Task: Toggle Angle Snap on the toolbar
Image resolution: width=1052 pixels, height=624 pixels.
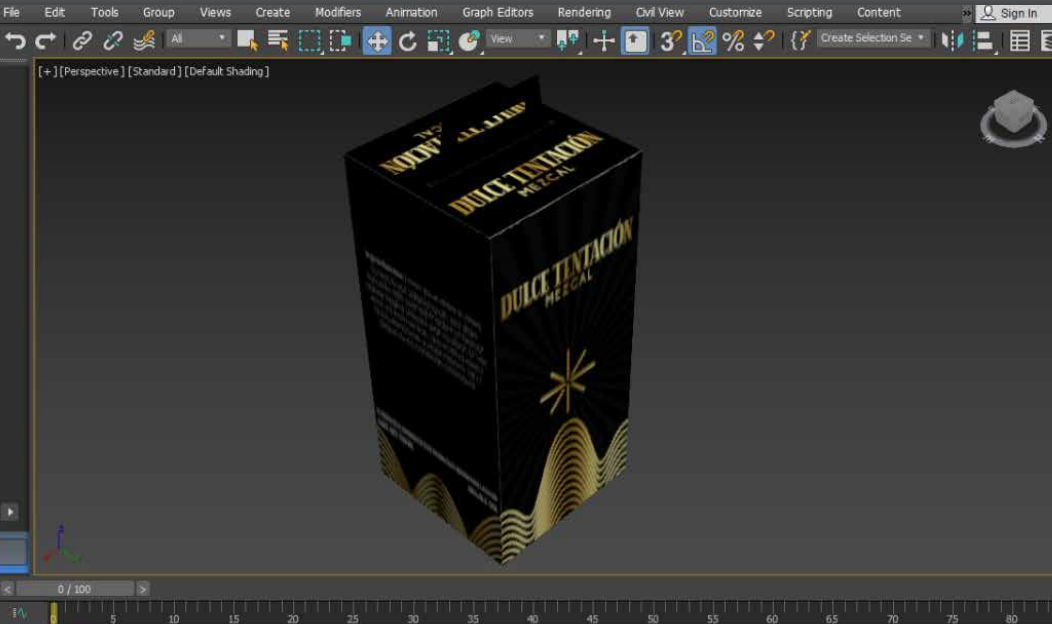Action: coord(702,41)
